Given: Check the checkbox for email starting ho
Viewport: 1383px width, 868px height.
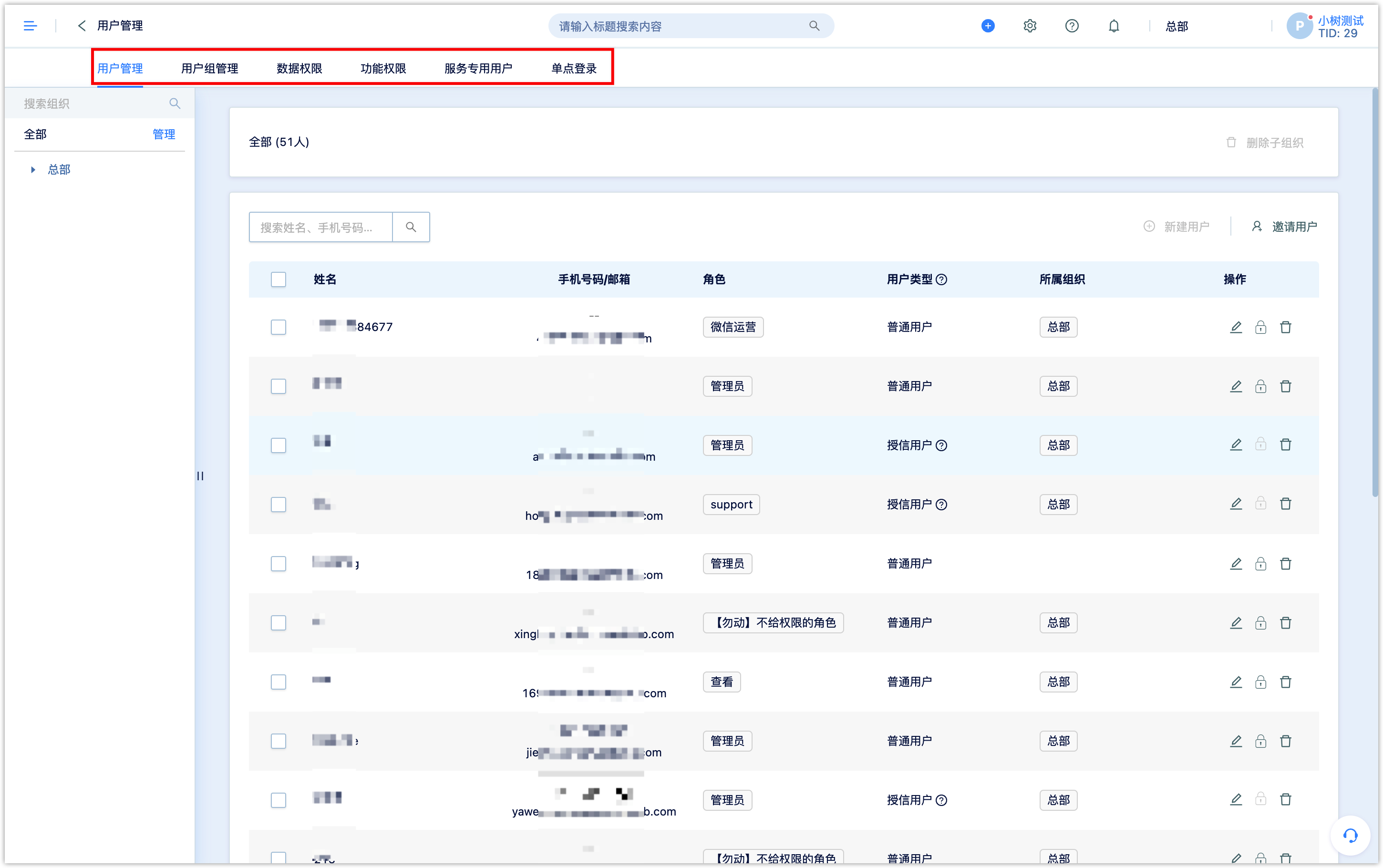Looking at the screenshot, I should click(x=279, y=505).
